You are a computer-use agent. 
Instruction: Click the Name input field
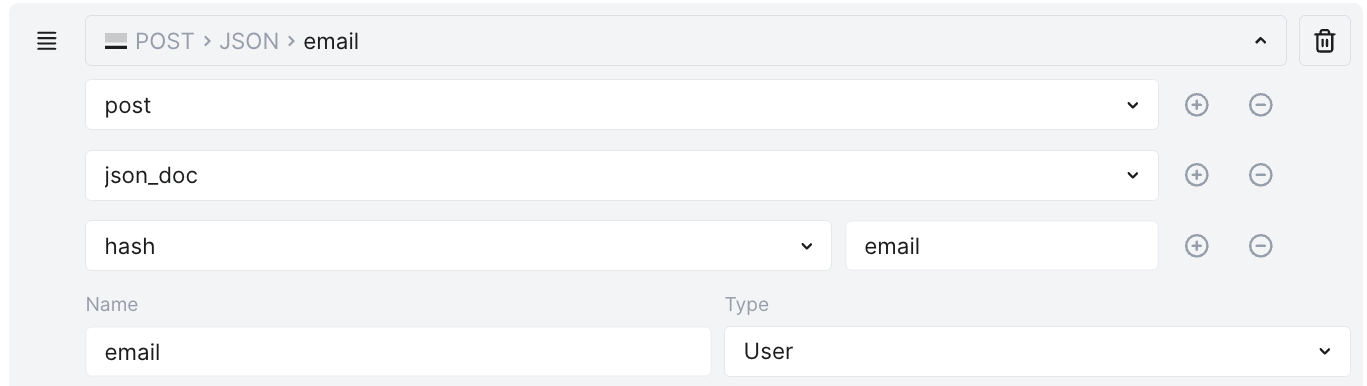pyautogui.click(x=398, y=351)
